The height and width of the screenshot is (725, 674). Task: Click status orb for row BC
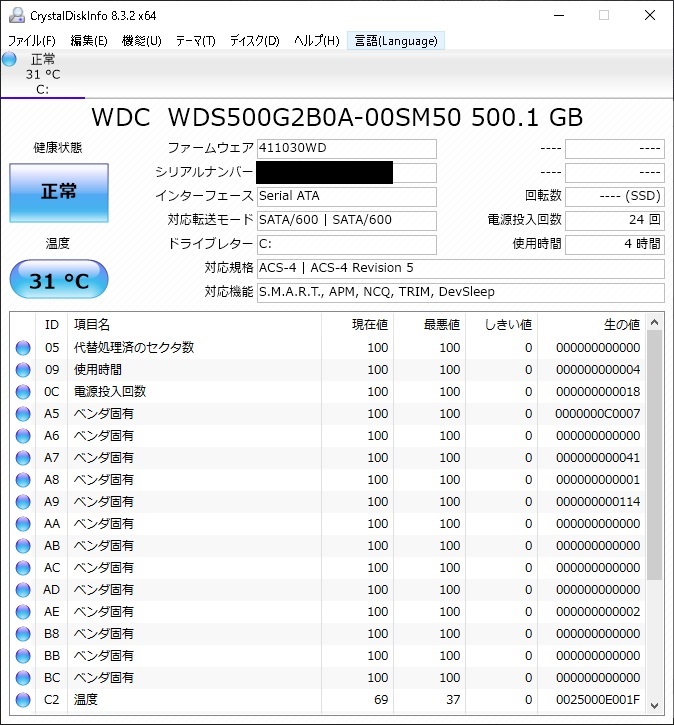23,678
